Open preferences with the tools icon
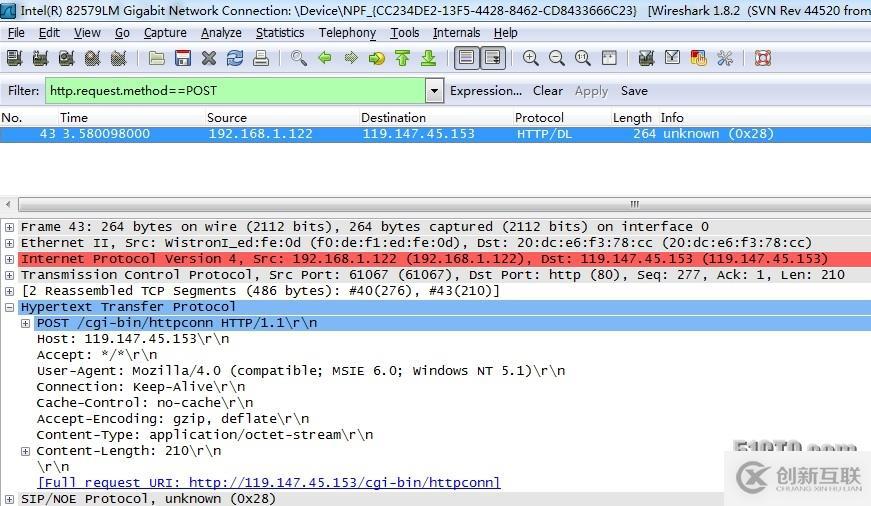This screenshot has height=506, width=871. (x=725, y=58)
